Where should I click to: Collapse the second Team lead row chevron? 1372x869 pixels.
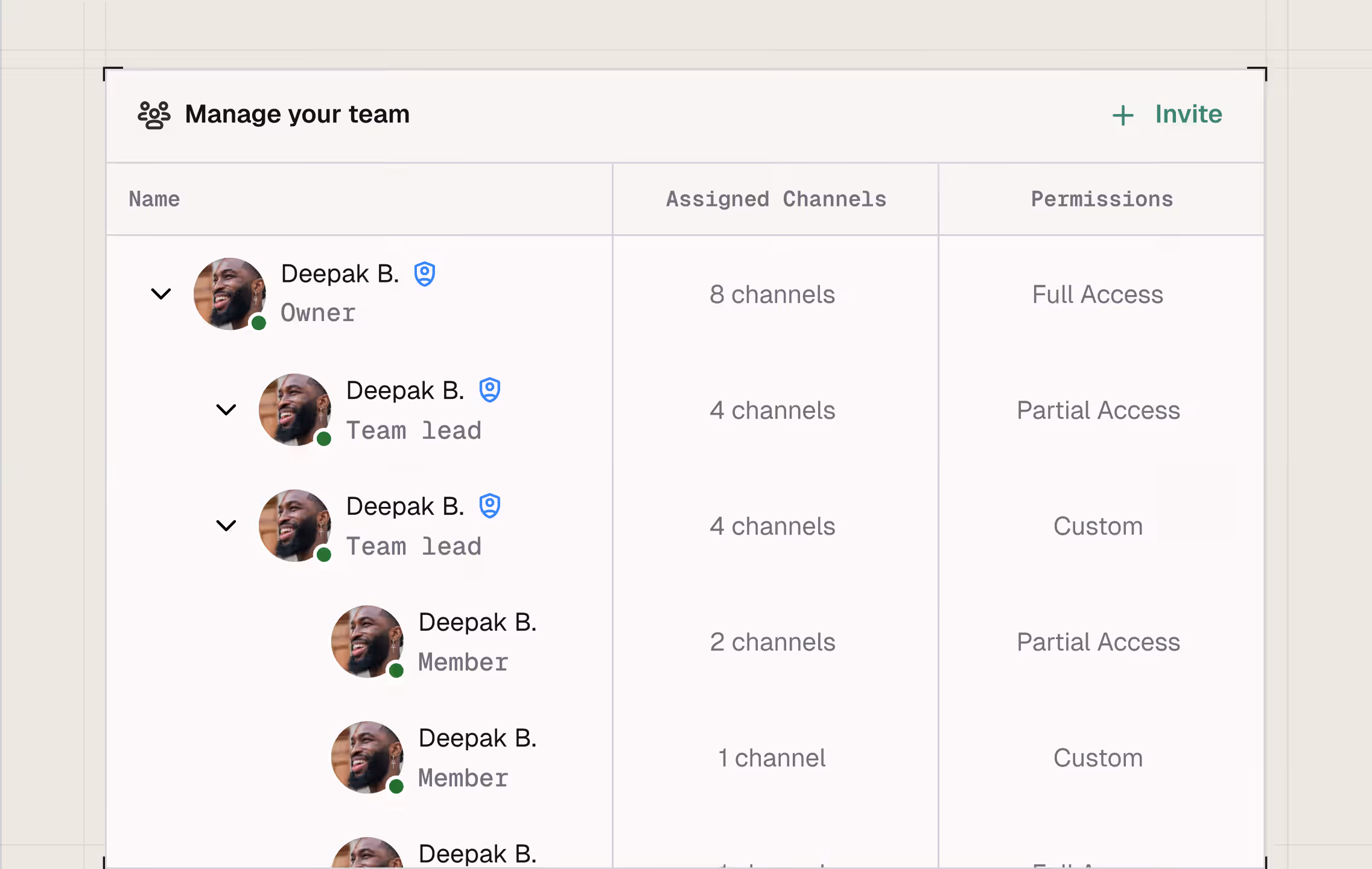click(226, 526)
